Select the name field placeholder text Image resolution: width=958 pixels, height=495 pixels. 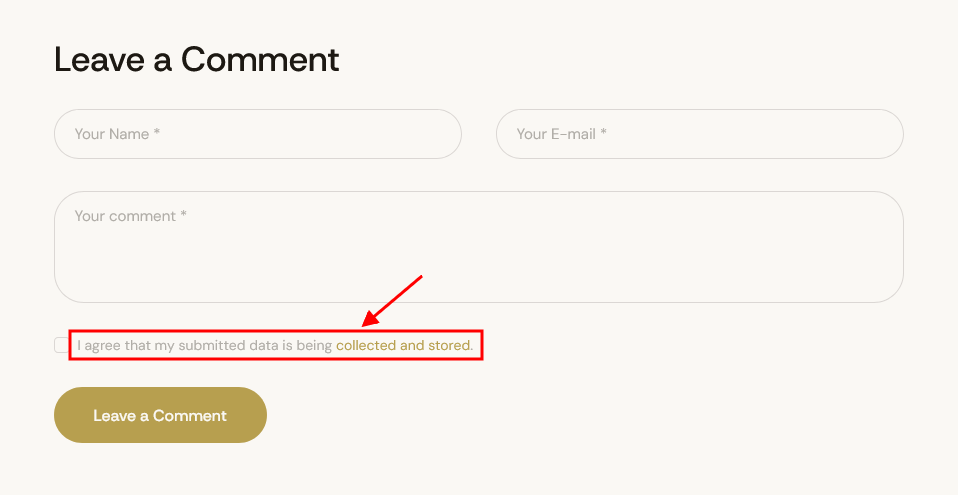[x=117, y=134]
